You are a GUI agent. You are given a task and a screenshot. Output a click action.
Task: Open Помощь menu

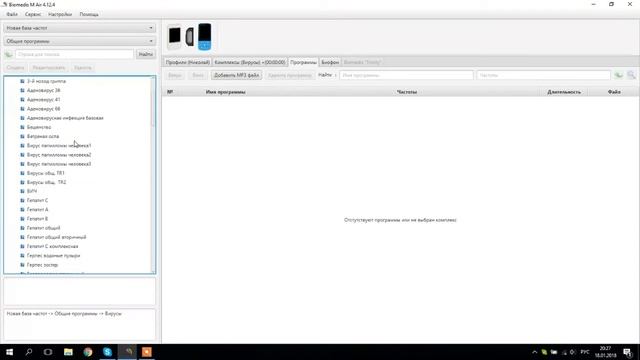89,14
